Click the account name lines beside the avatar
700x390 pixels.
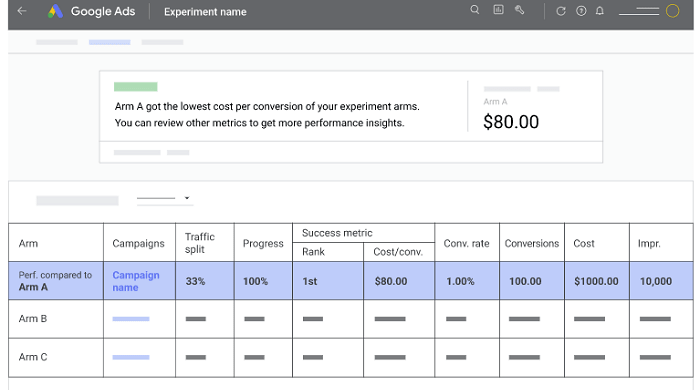[639, 11]
